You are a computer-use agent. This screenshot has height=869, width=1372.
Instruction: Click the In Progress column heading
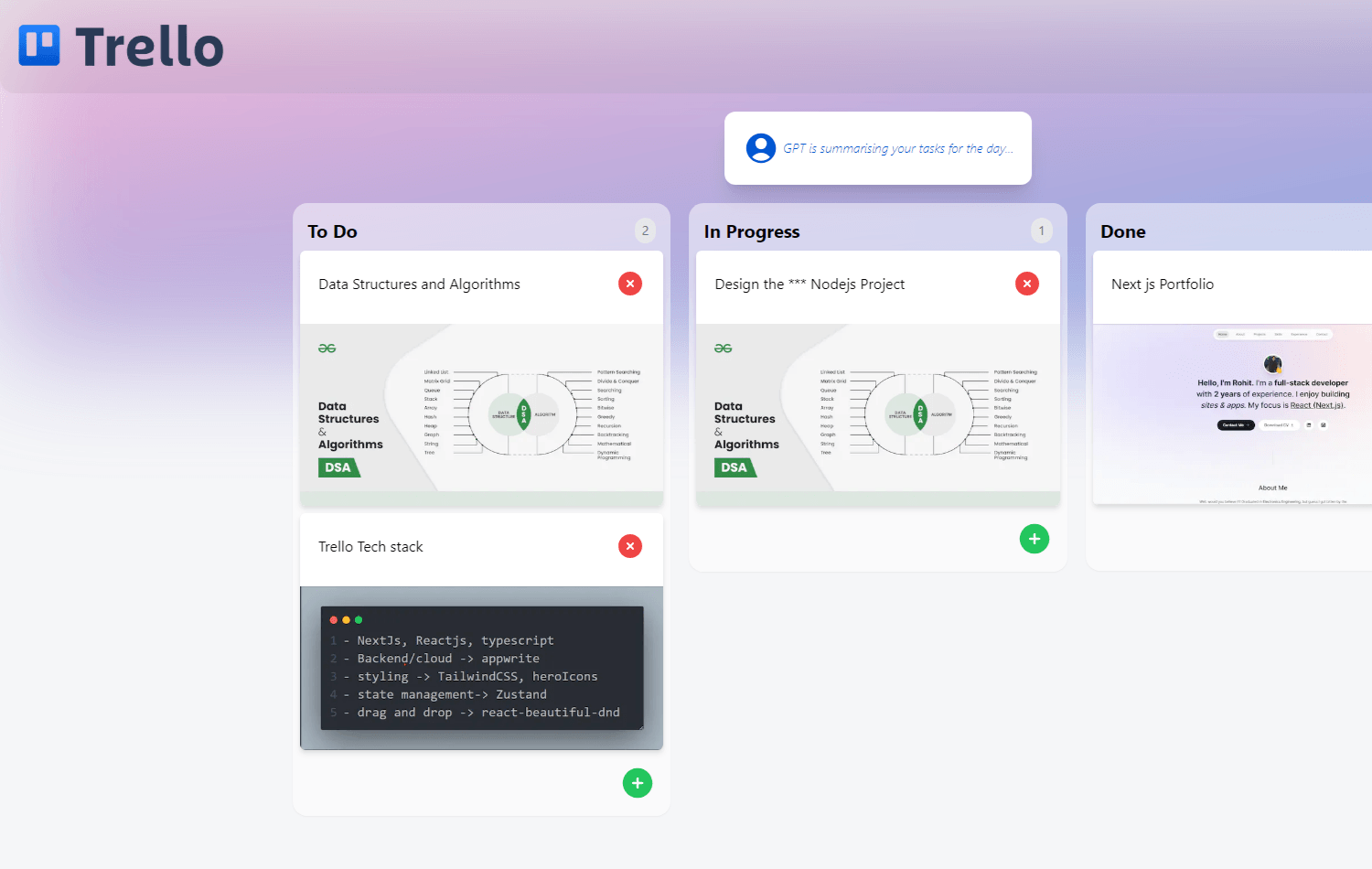[752, 231]
